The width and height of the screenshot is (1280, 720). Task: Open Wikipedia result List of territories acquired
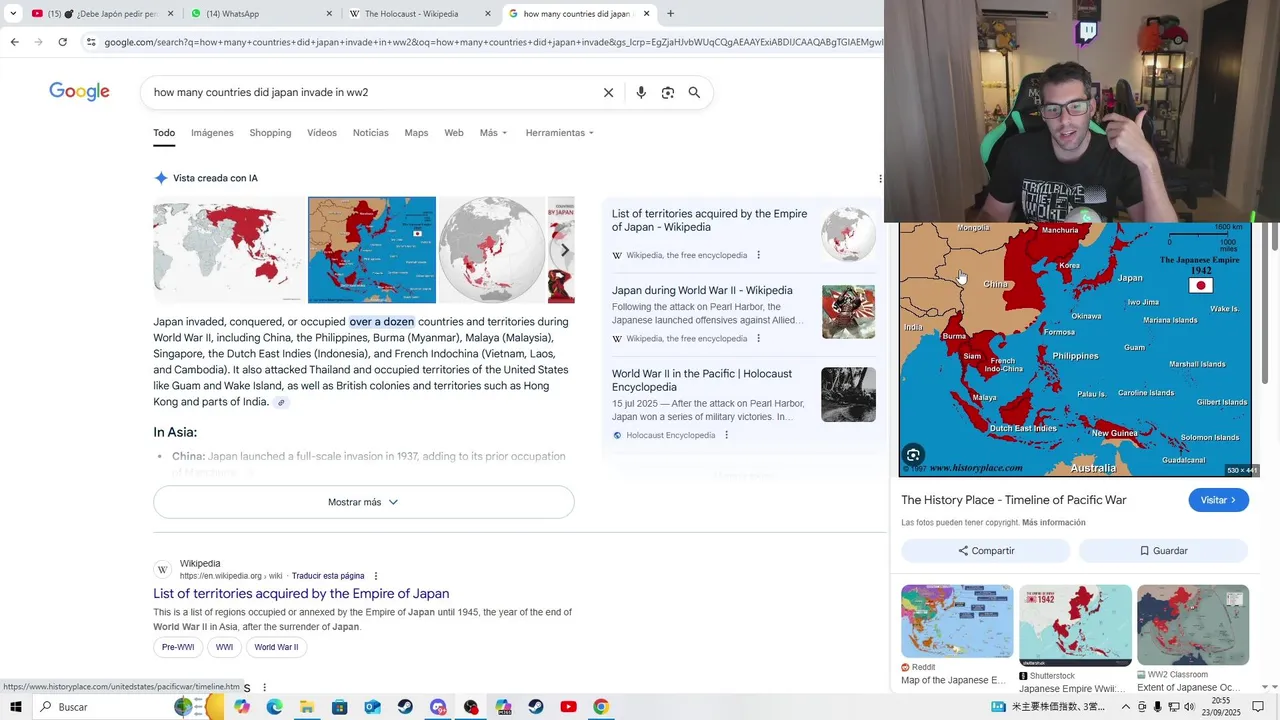pyautogui.click(x=301, y=593)
